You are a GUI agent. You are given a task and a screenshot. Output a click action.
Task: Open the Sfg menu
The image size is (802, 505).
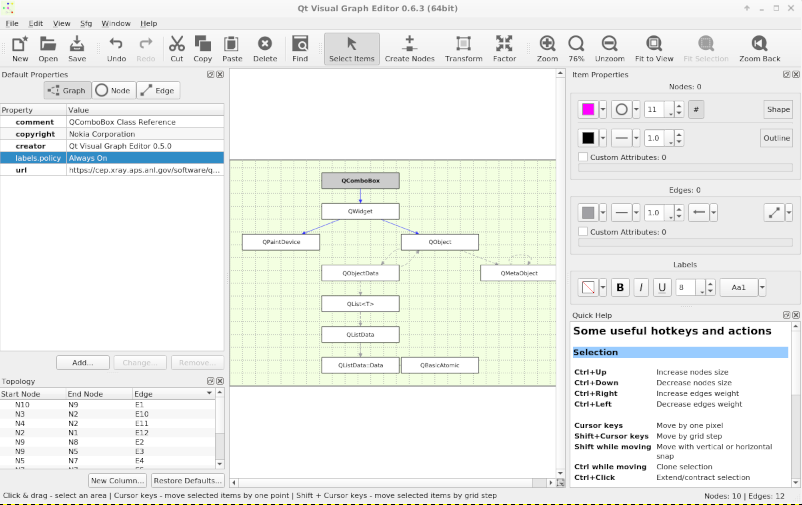pyautogui.click(x=86, y=24)
